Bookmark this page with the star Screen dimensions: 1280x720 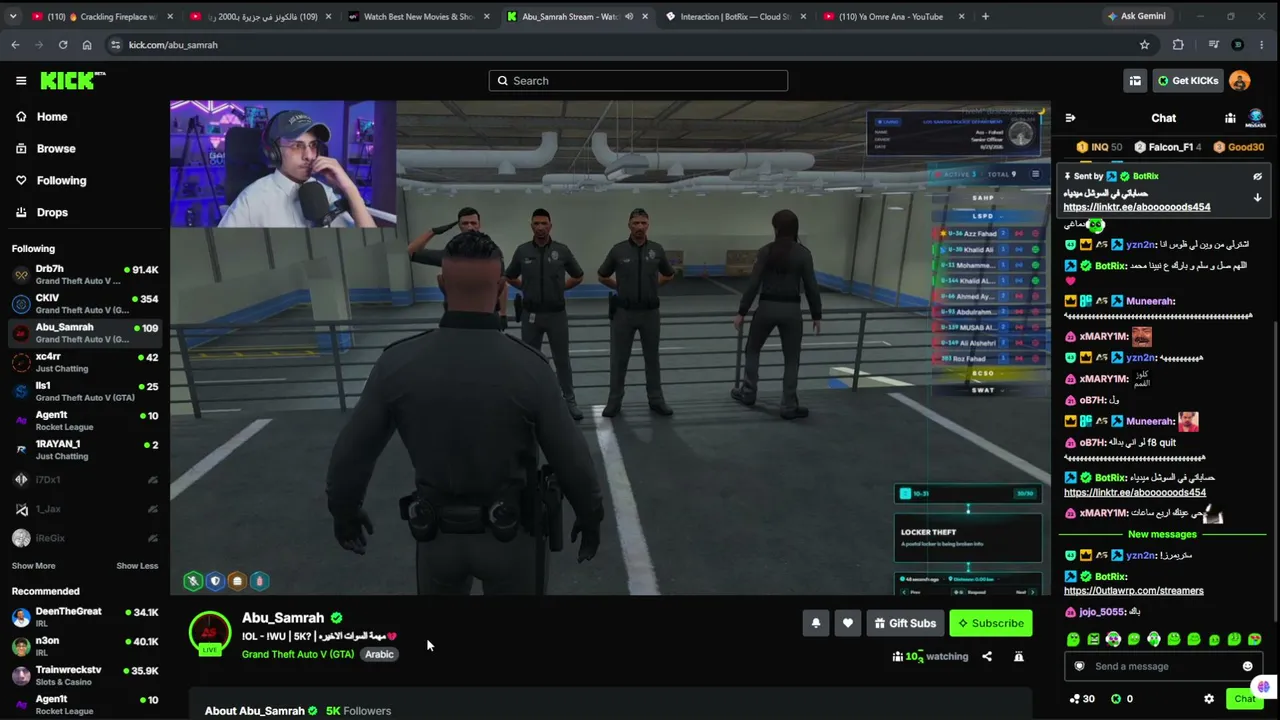coord(1145,45)
